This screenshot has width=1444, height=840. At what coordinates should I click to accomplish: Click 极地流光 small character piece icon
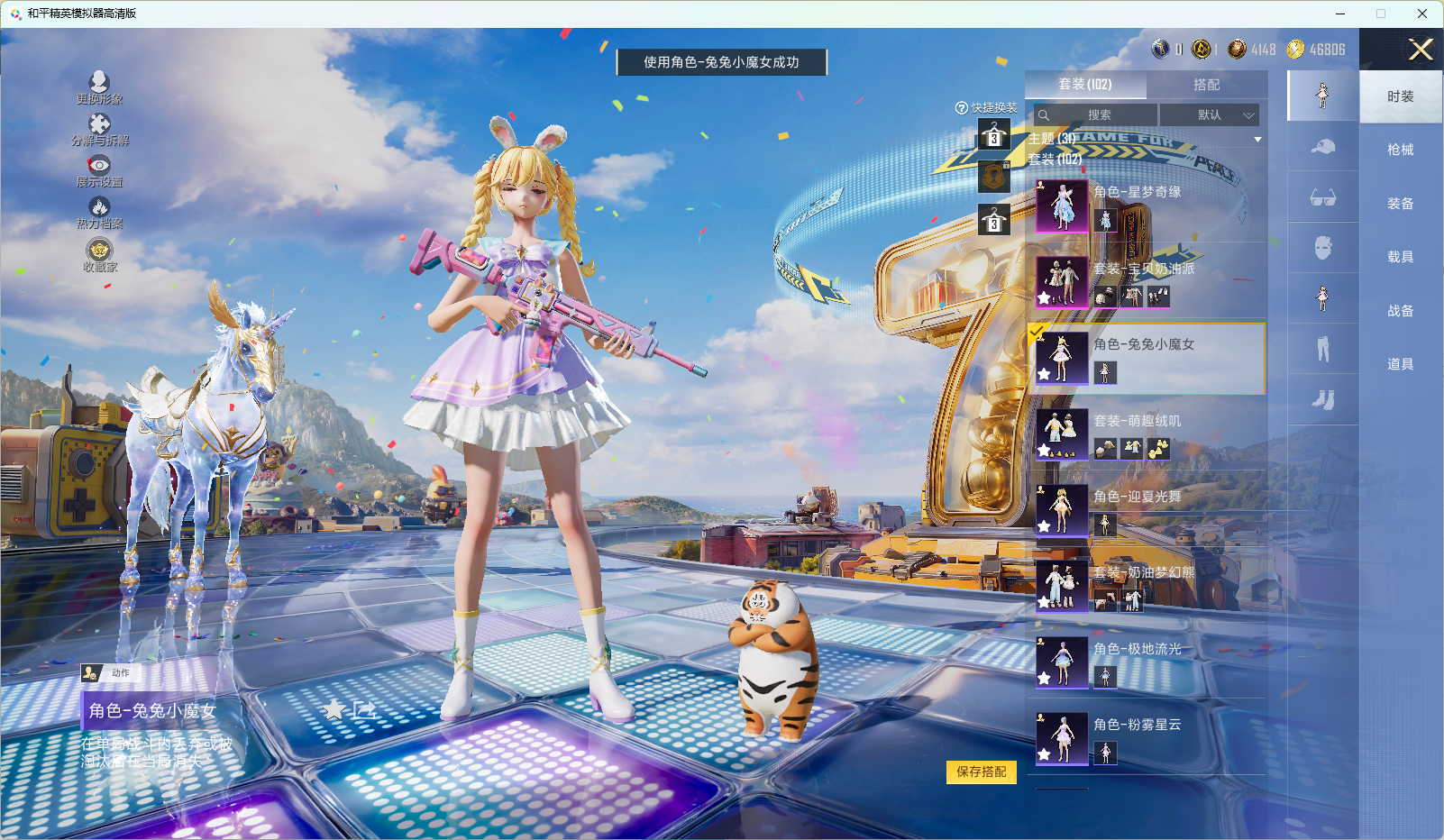1105,677
